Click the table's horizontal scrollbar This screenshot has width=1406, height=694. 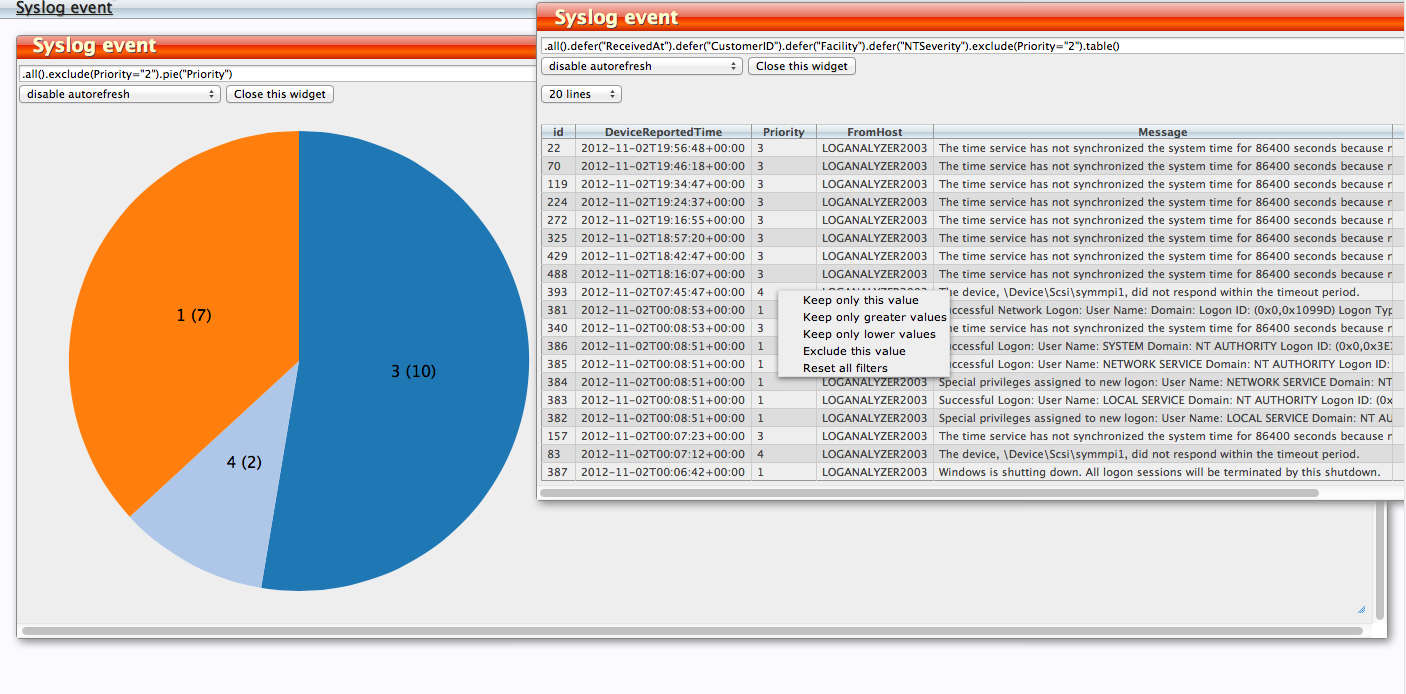(x=930, y=492)
